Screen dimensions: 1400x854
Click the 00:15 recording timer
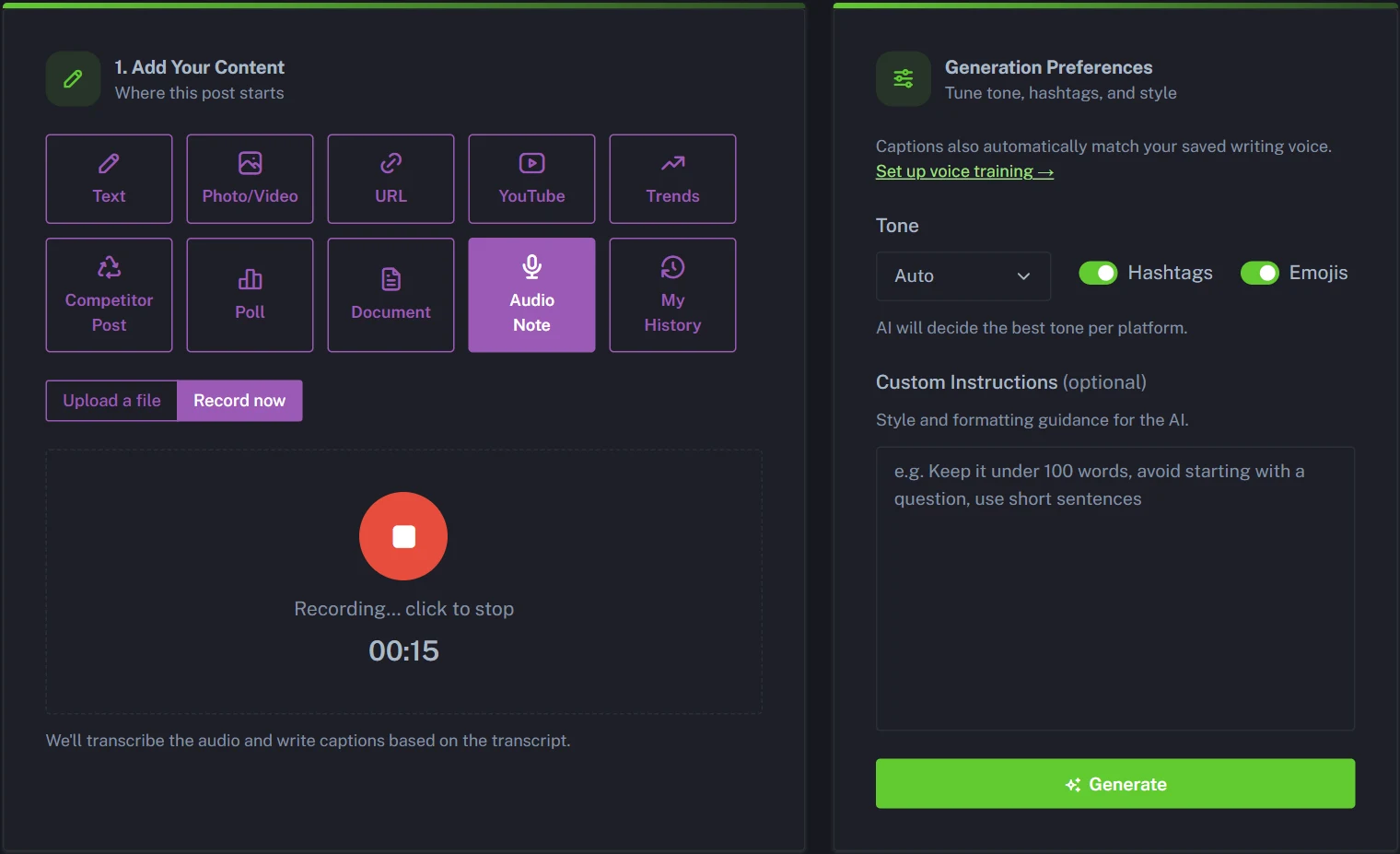[x=403, y=651]
